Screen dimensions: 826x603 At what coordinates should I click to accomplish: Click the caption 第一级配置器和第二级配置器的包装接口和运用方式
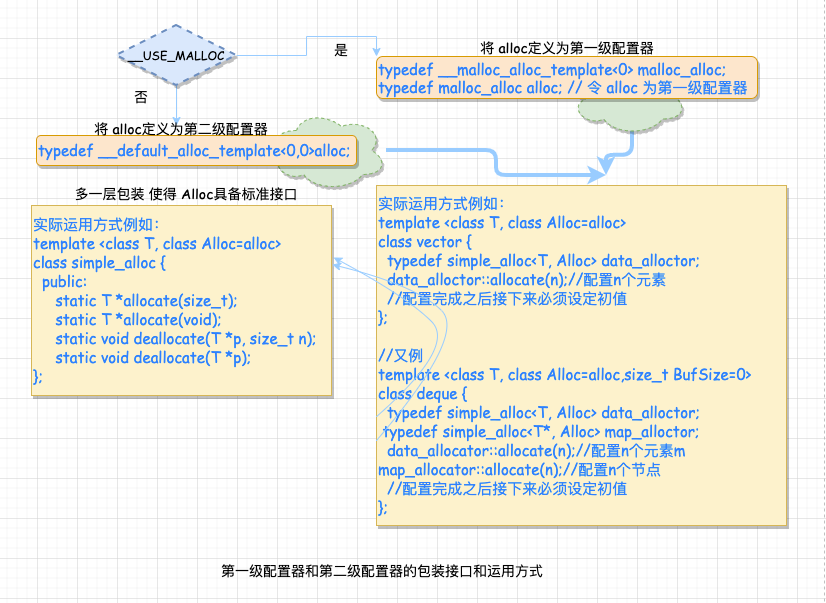pyautogui.click(x=382, y=571)
